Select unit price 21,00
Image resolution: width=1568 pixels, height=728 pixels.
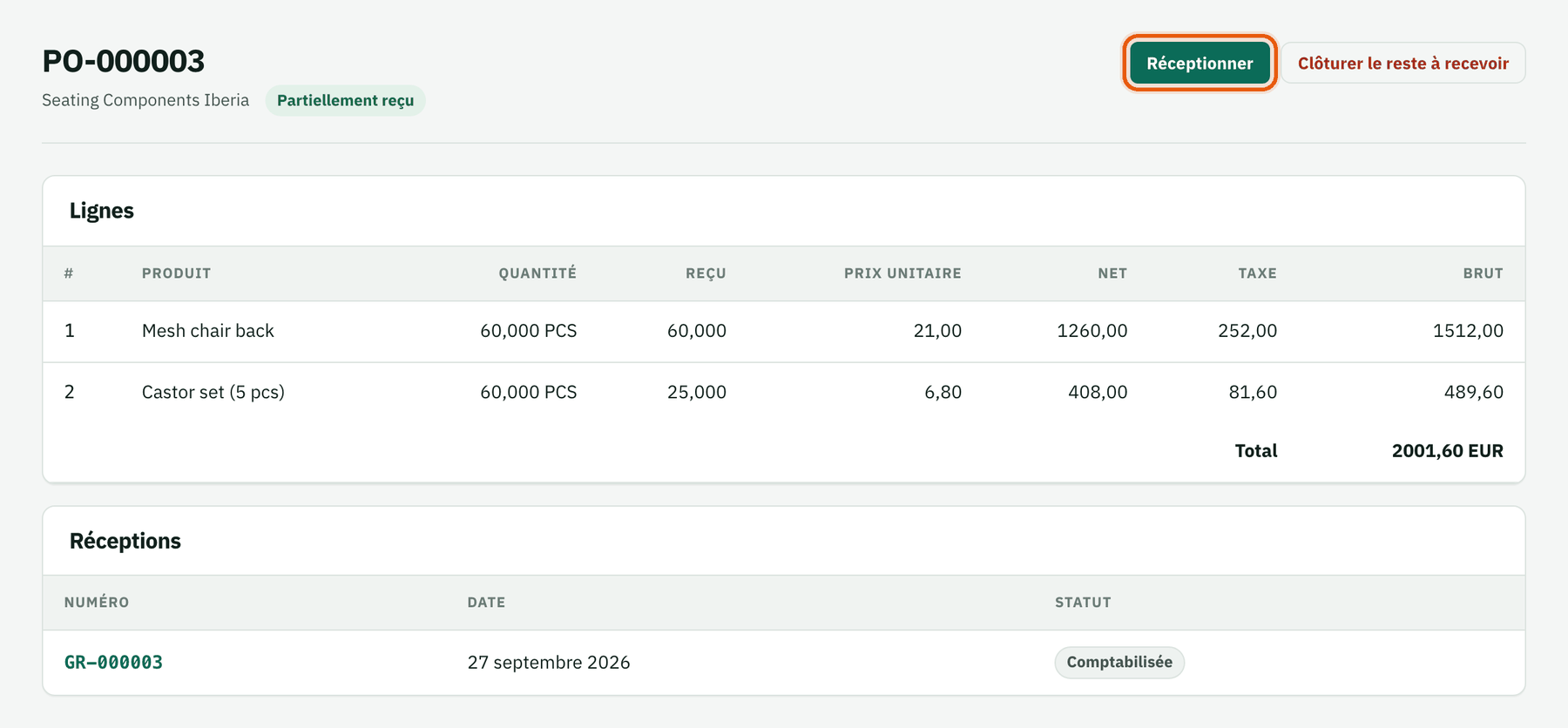pos(937,331)
